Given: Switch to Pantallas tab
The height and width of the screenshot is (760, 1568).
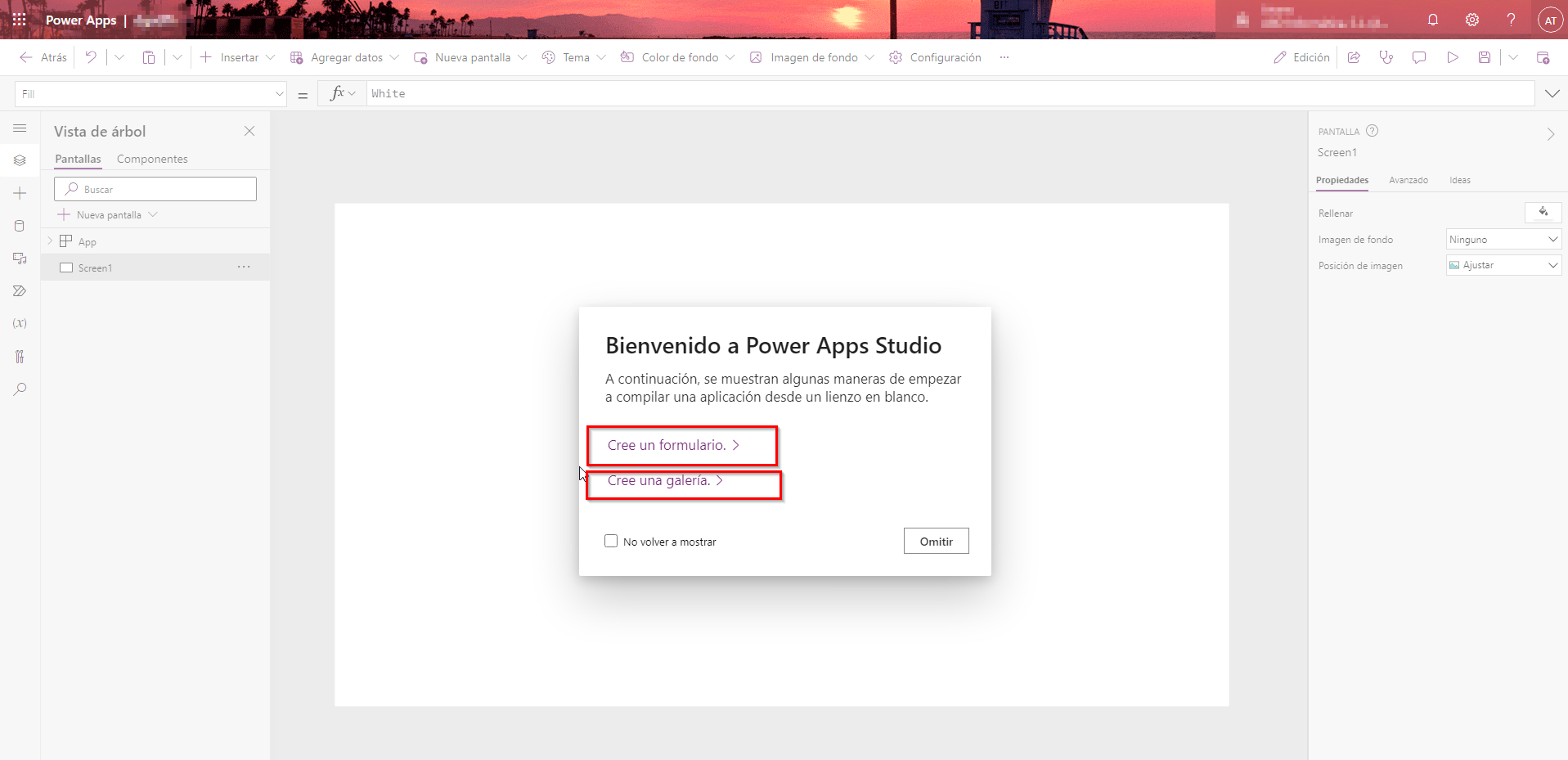Looking at the screenshot, I should 78,159.
